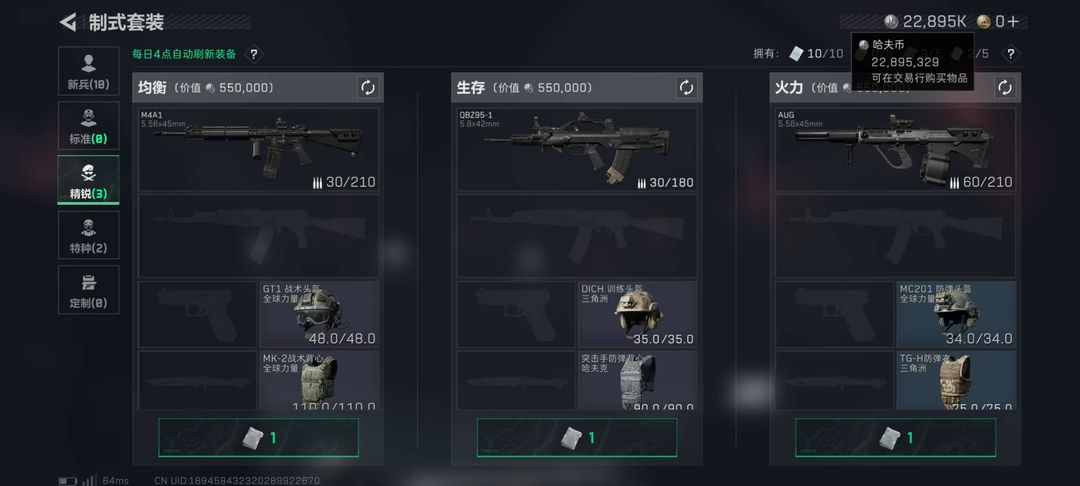Add premium currency with the plus icon

(1012, 22)
